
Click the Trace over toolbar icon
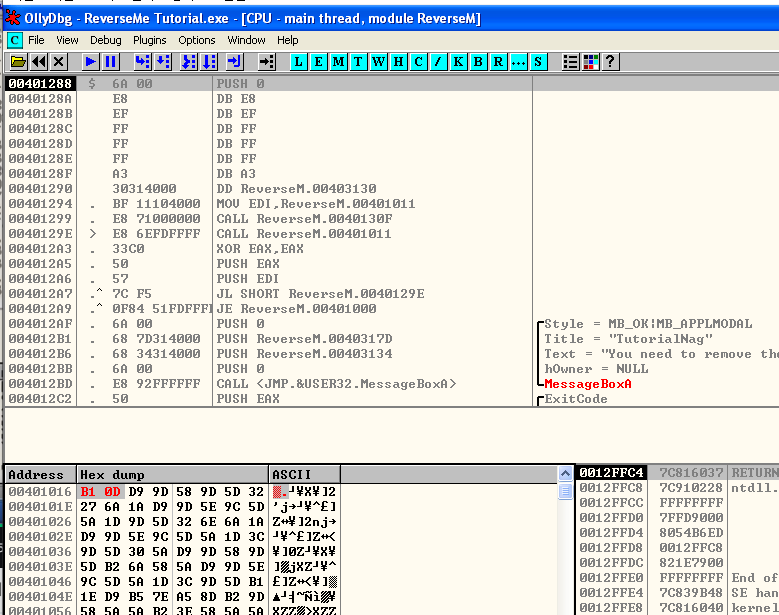(x=209, y=62)
